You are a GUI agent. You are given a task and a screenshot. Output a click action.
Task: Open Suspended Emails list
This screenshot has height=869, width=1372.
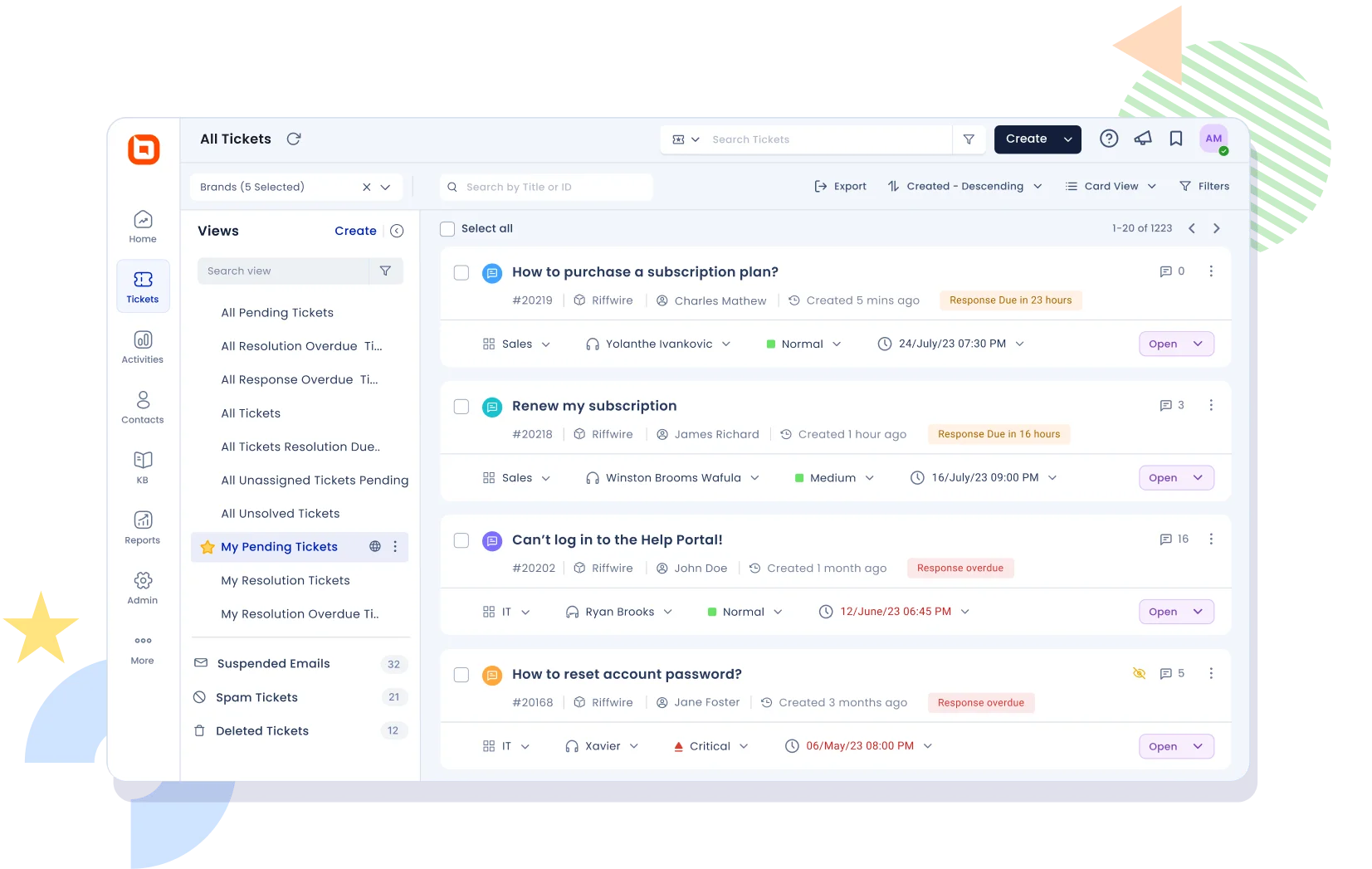[300, 663]
